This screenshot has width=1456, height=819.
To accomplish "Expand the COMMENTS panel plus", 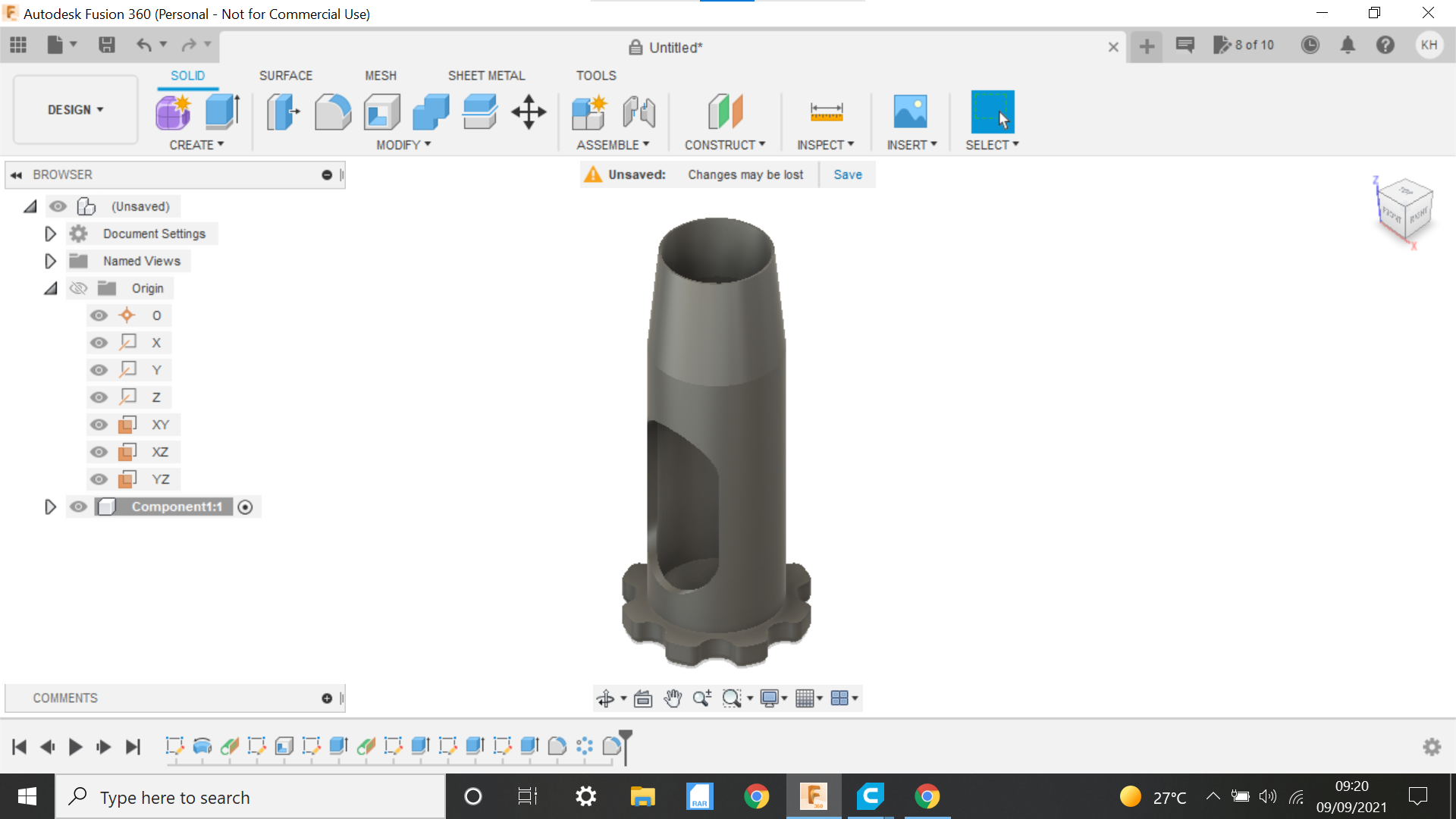I will click(x=327, y=698).
